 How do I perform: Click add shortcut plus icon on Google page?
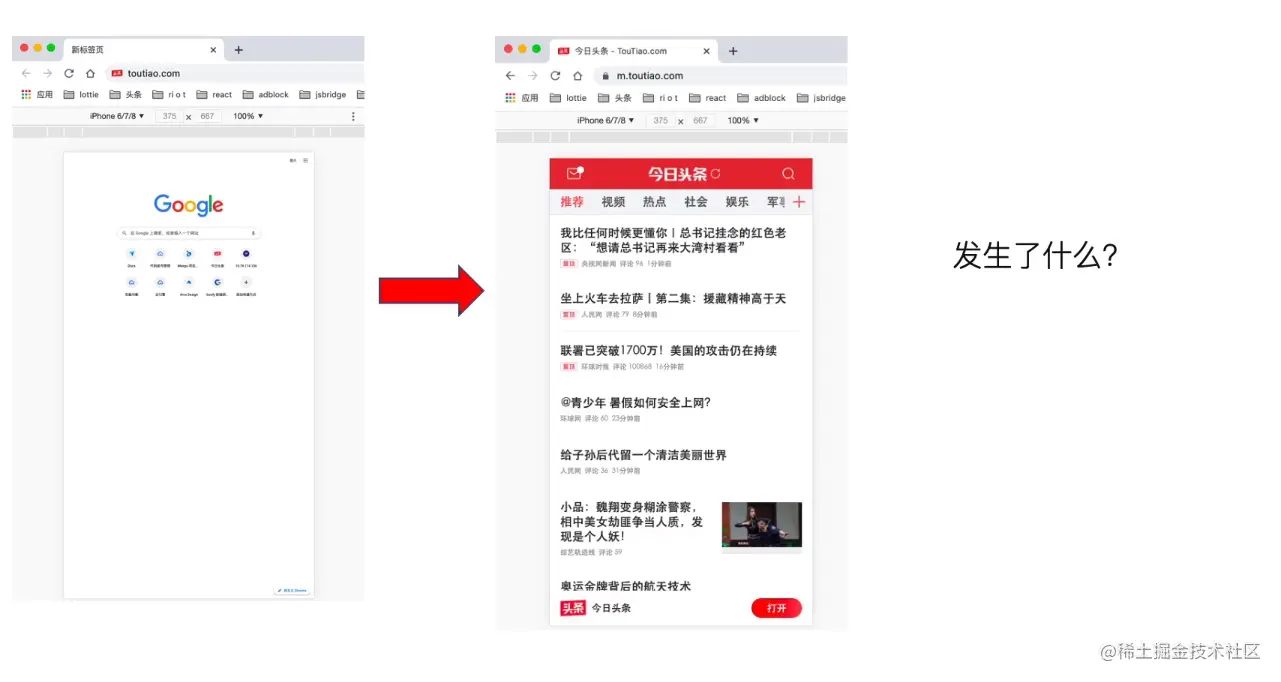pyautogui.click(x=246, y=282)
